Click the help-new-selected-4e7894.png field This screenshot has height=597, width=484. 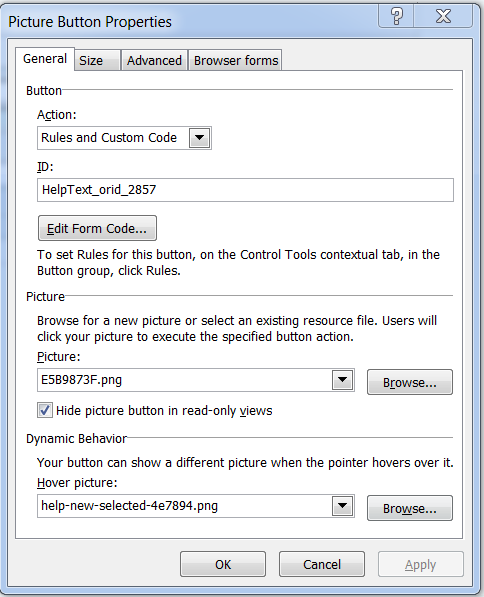(196, 506)
